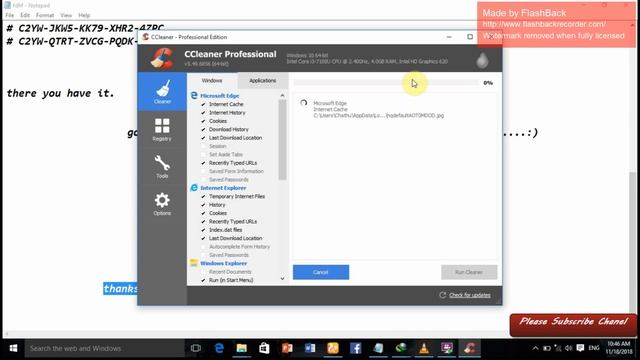The height and width of the screenshot is (360, 640).
Task: Cancel the running cleaning operation
Action: pyautogui.click(x=321, y=272)
